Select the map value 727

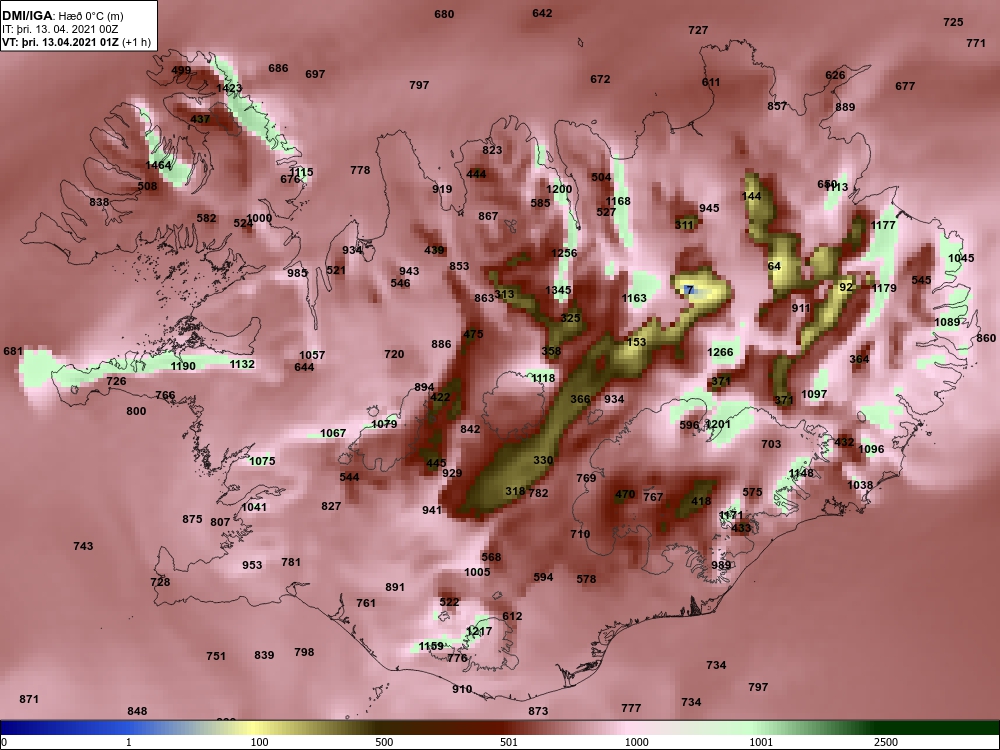(x=698, y=30)
